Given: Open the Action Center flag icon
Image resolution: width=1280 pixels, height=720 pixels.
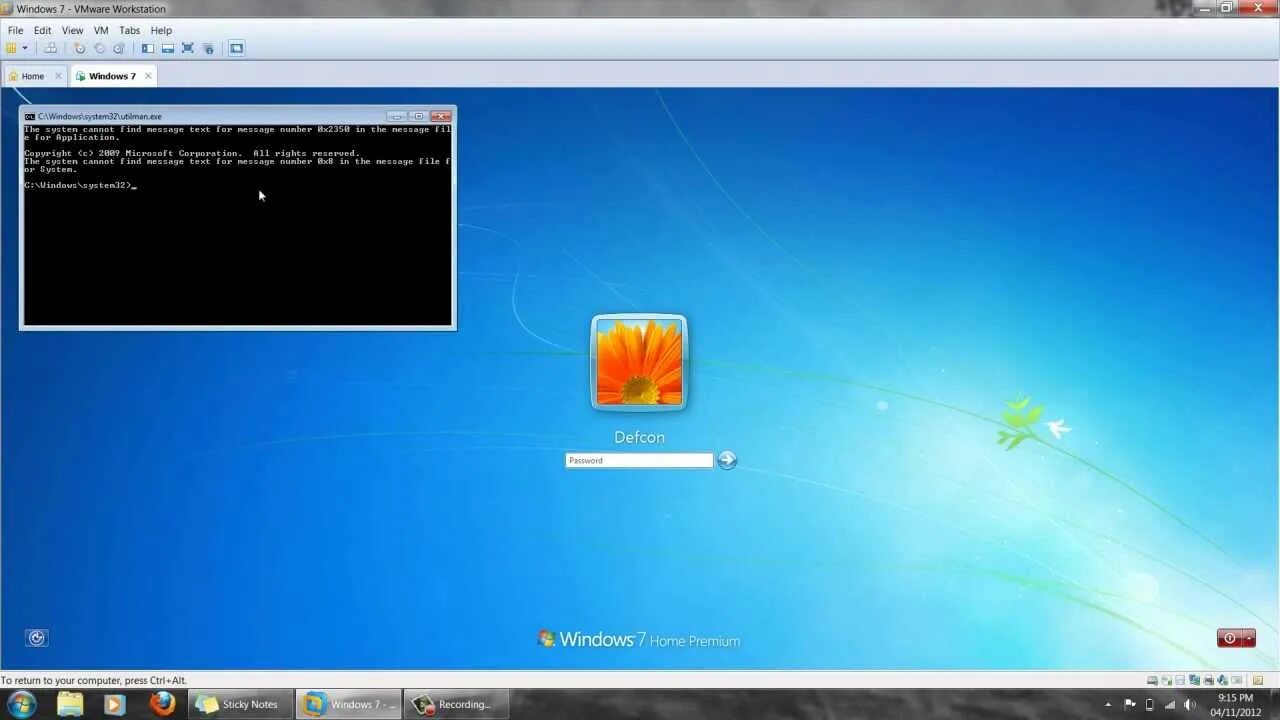Looking at the screenshot, I should point(1130,704).
